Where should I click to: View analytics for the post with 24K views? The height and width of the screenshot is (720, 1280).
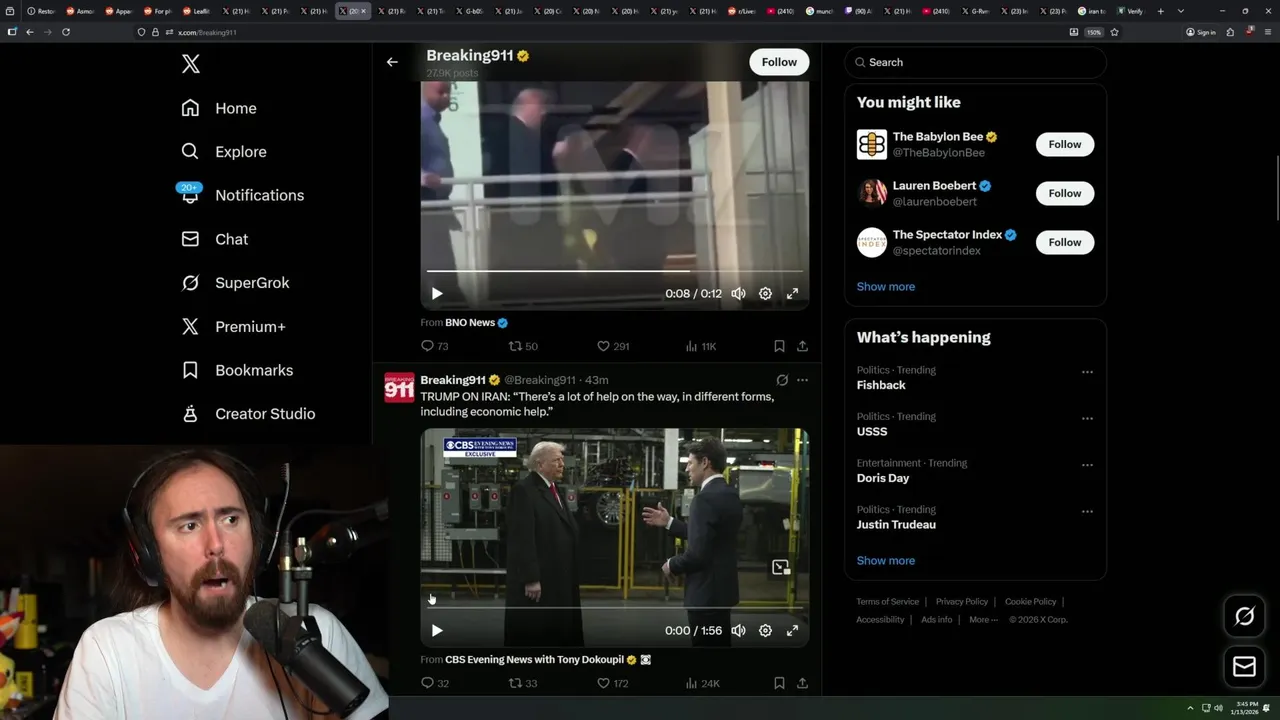(x=702, y=683)
